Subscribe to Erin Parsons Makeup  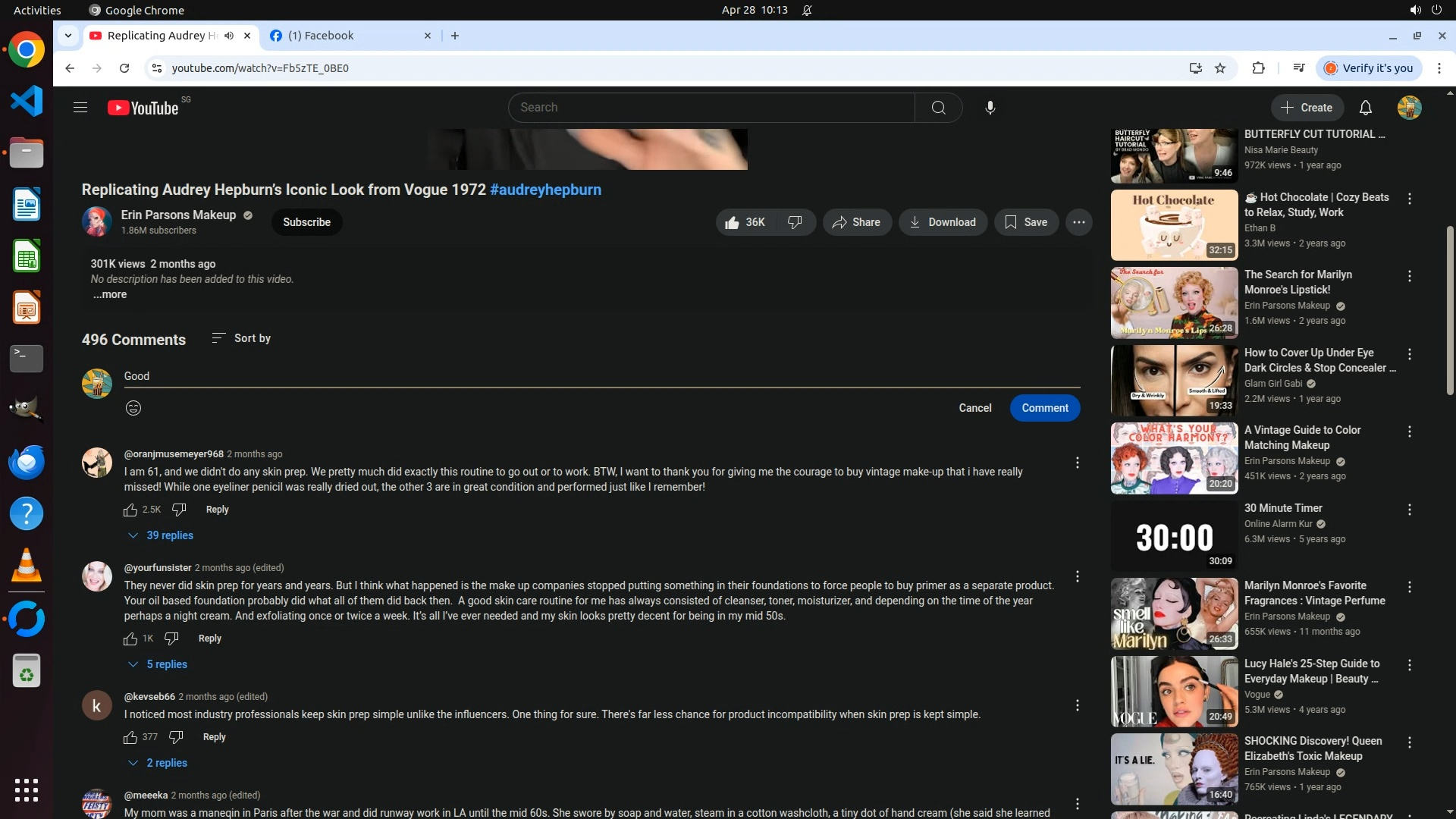(306, 222)
